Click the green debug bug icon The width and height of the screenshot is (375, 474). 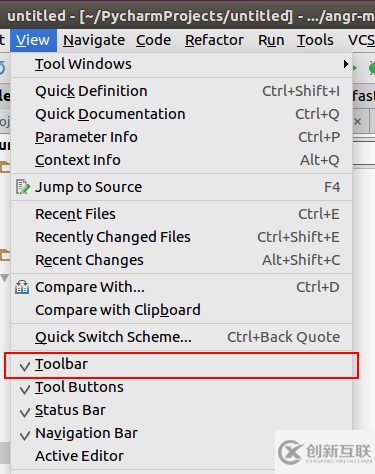[x=372, y=68]
